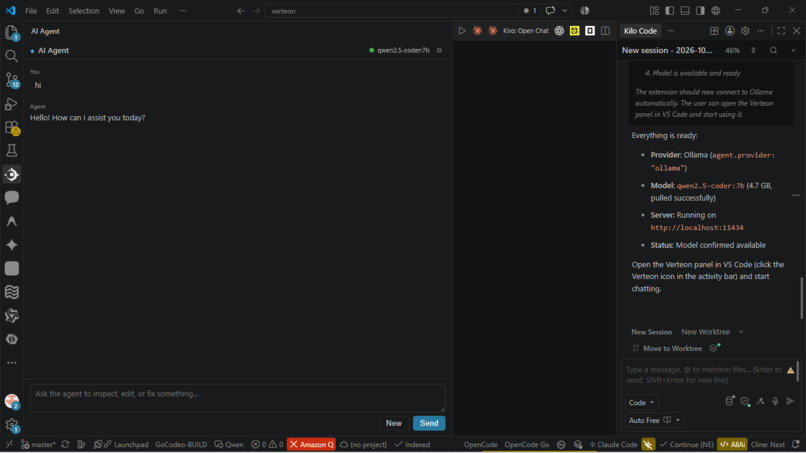This screenshot has width=806, height=453.
Task: Search within the Kilo Code session
Action: 773,50
